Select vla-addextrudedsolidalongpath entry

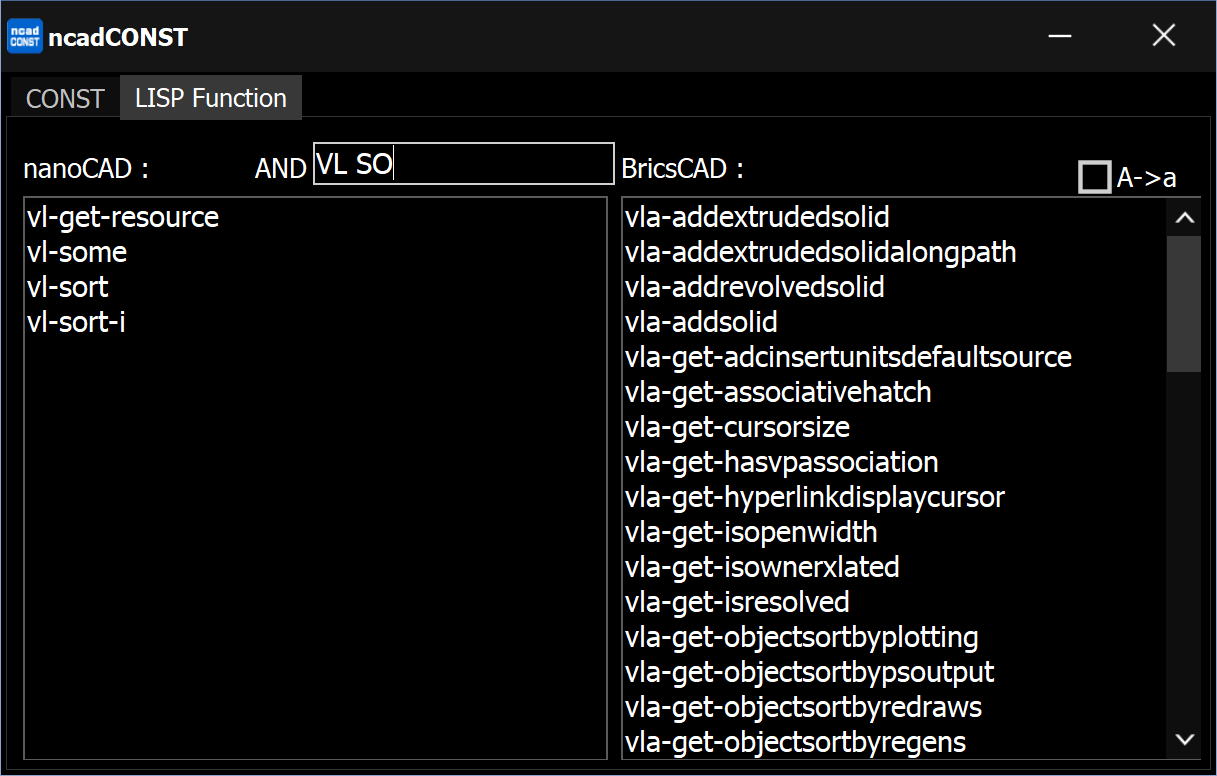click(895, 252)
